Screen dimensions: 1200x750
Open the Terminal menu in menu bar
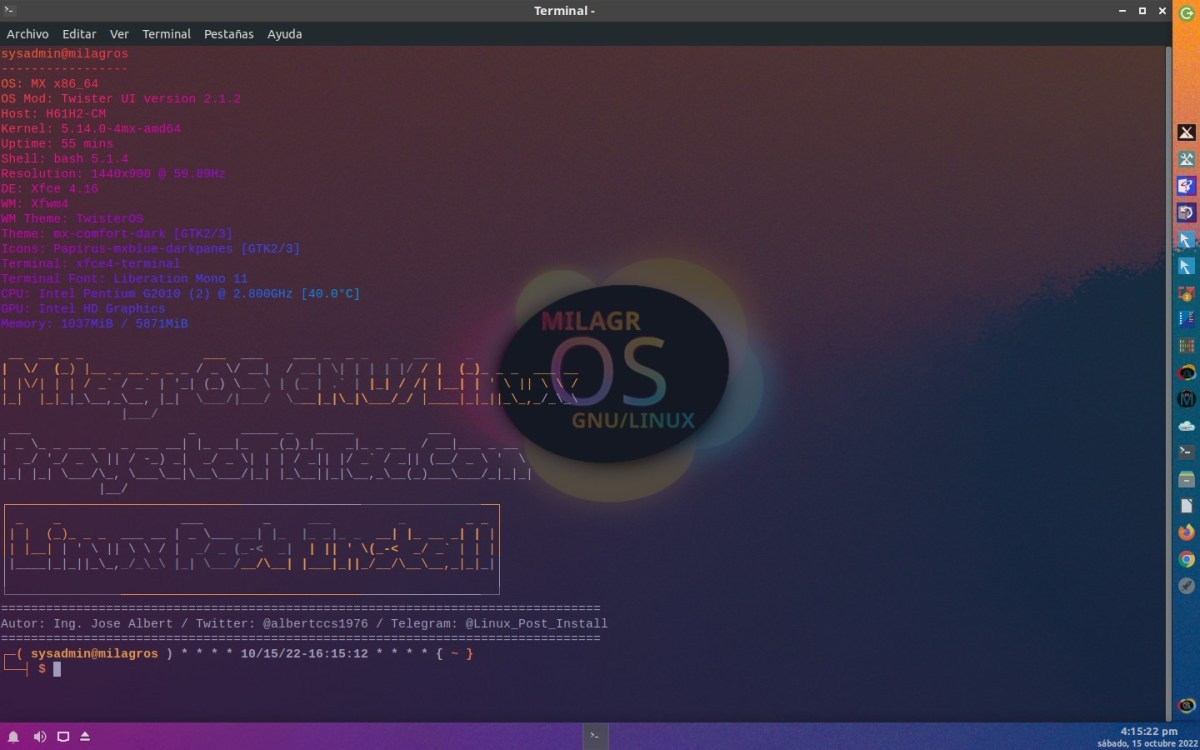coord(166,34)
